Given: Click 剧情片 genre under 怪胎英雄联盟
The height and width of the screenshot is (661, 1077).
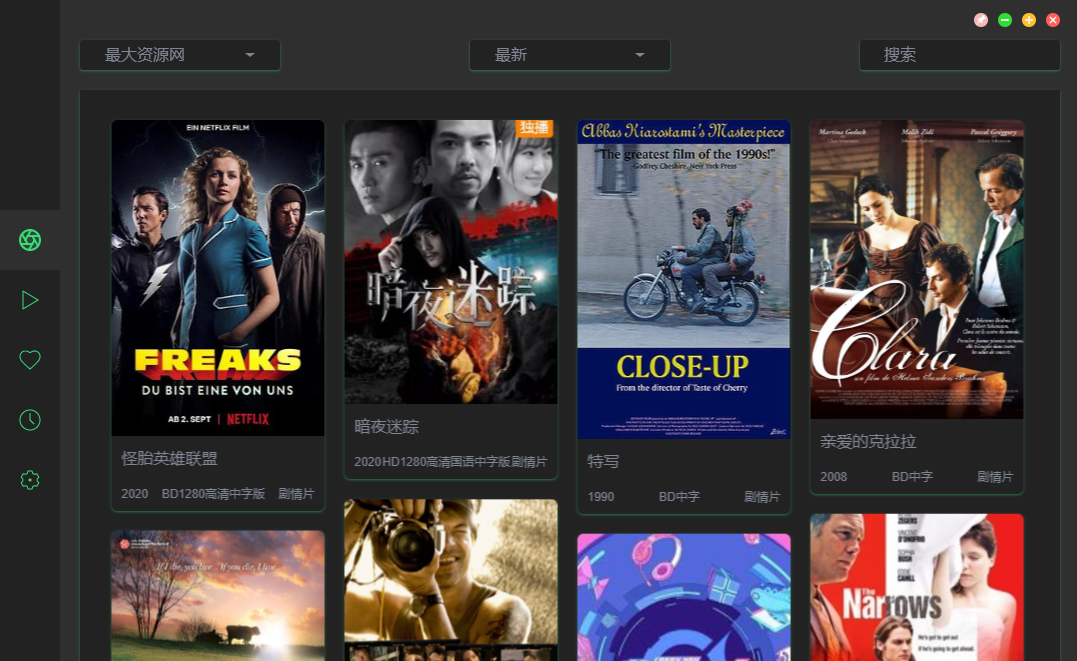Looking at the screenshot, I should [296, 493].
